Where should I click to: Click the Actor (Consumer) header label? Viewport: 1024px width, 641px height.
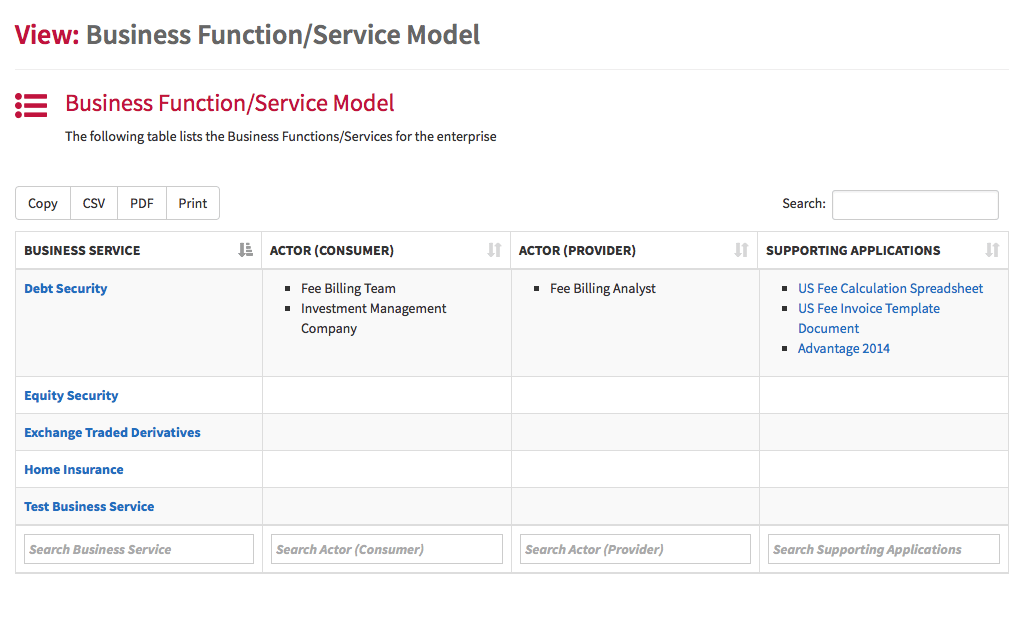[x=332, y=251]
